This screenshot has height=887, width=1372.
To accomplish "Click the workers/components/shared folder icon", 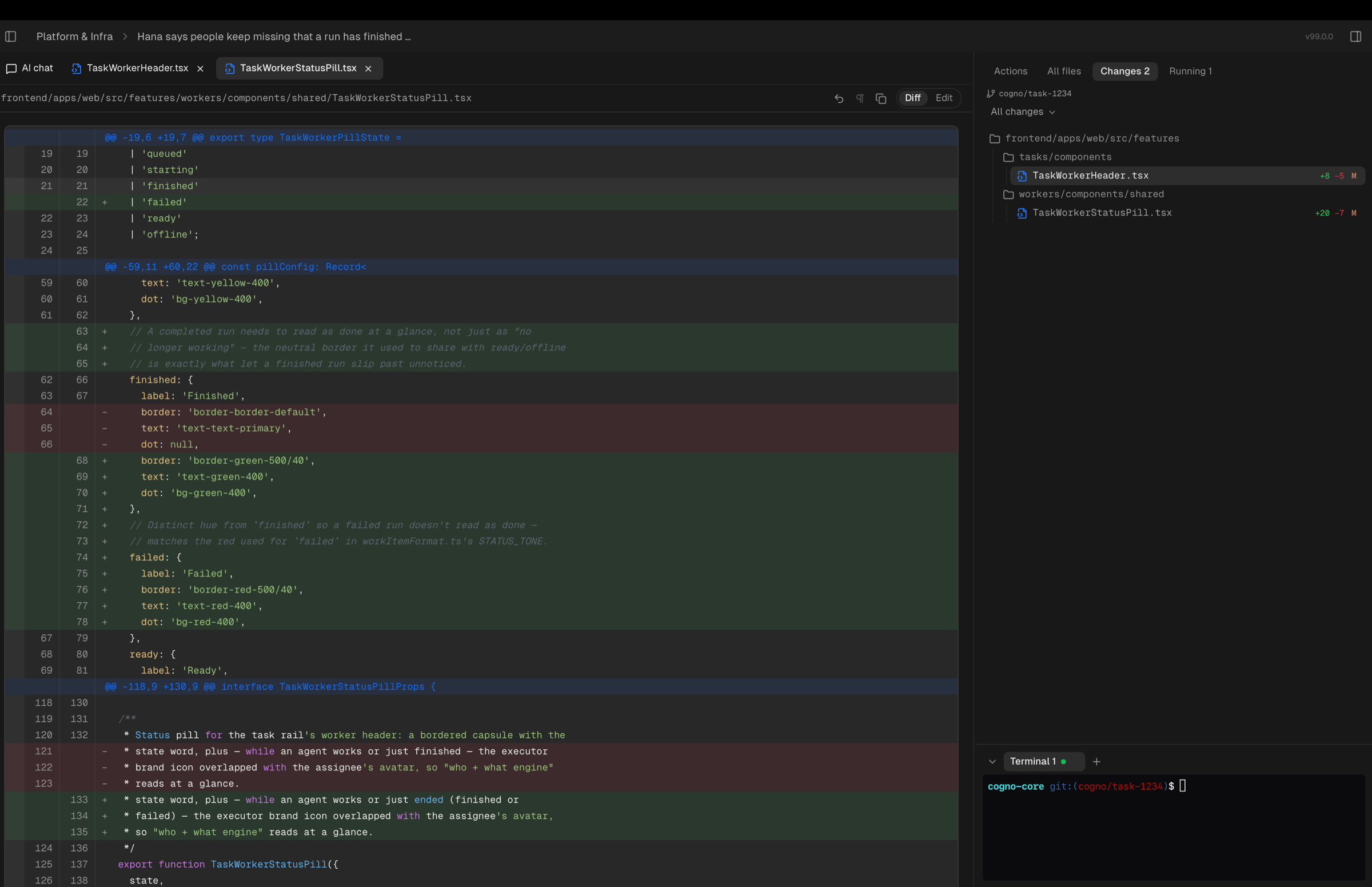I will click(x=1008, y=194).
